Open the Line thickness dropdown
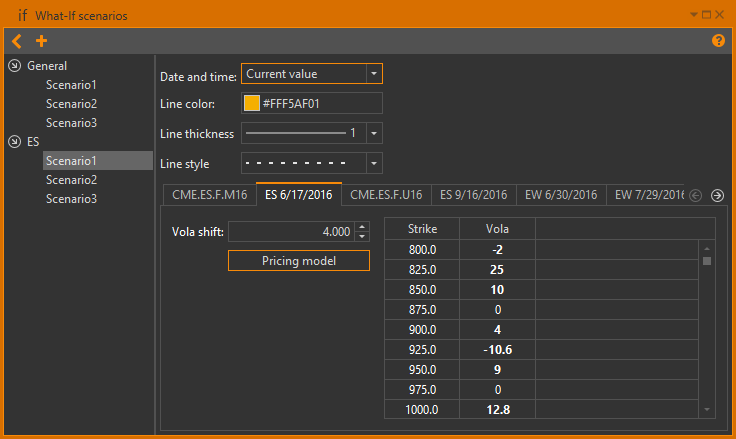The image size is (736, 439). pyautogui.click(x=373, y=133)
